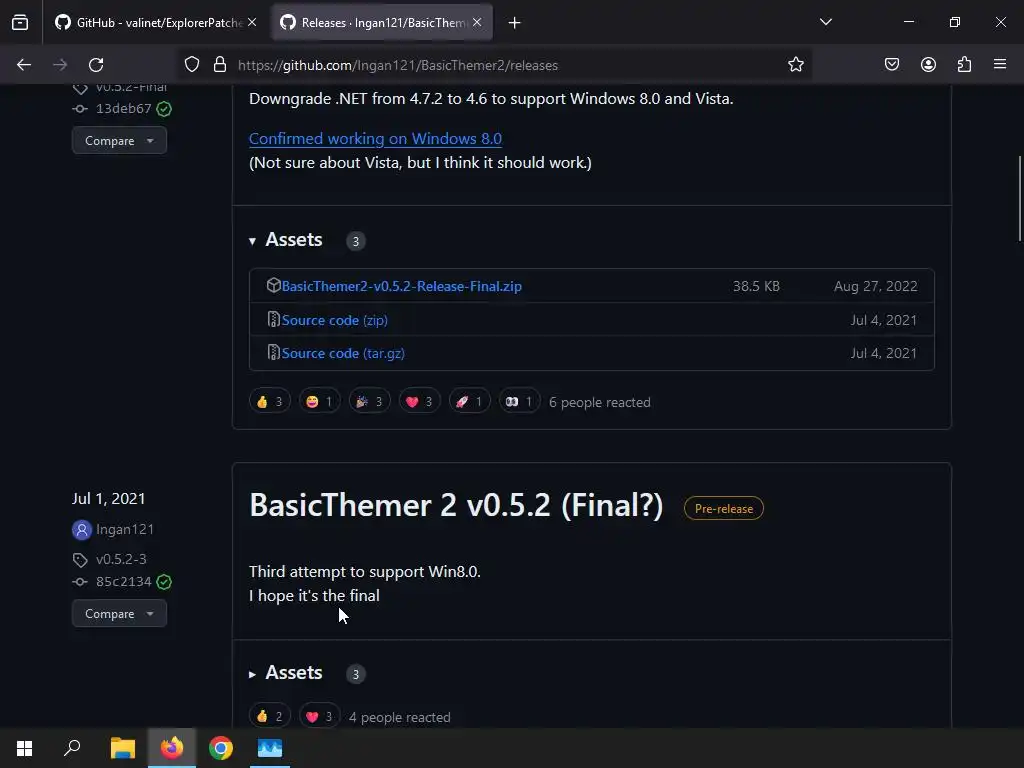Select 'Jul 1, 2021' release date text
The height and width of the screenshot is (768, 1024).
coord(108,499)
